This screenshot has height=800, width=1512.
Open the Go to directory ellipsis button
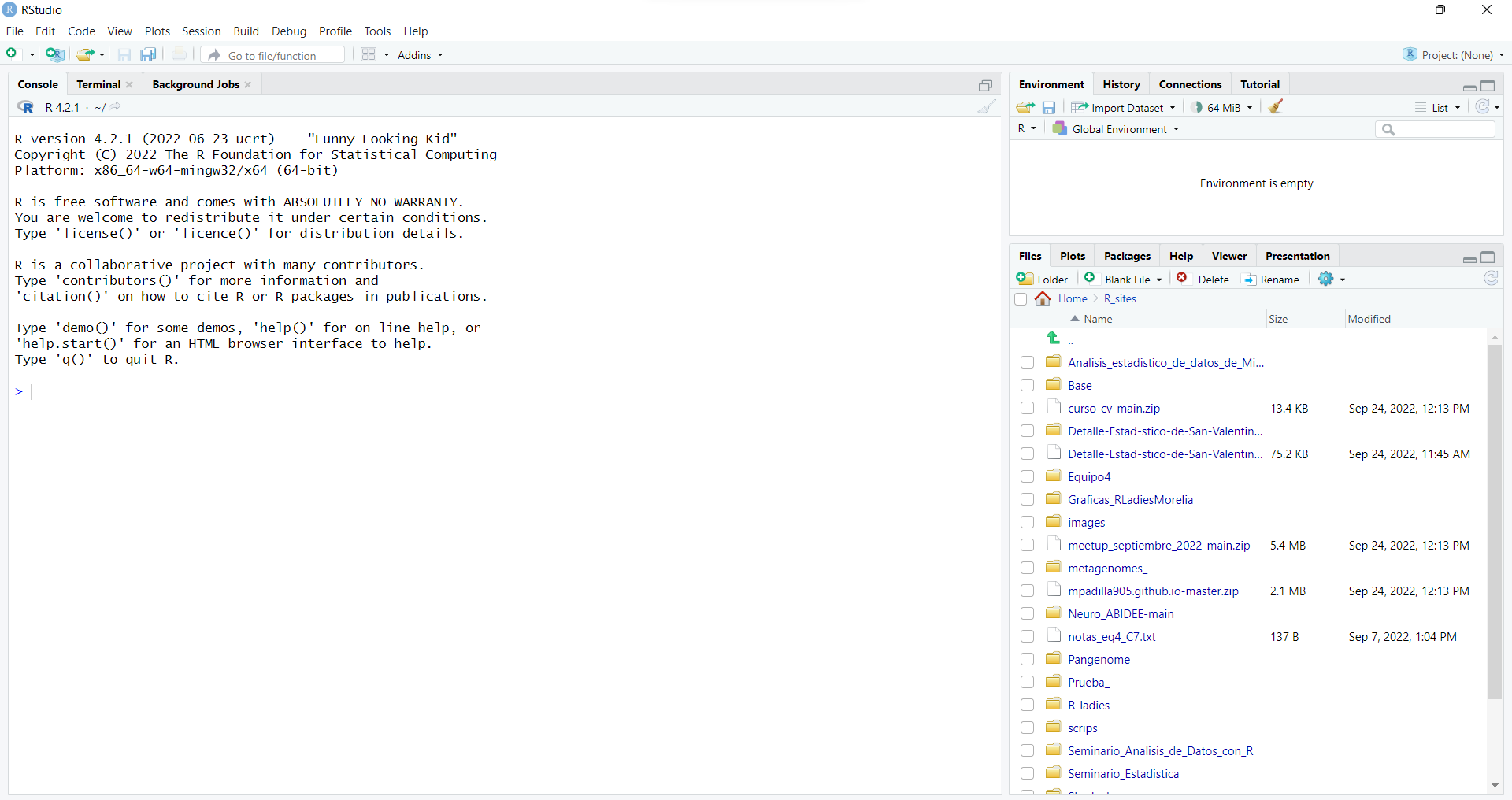click(1494, 300)
